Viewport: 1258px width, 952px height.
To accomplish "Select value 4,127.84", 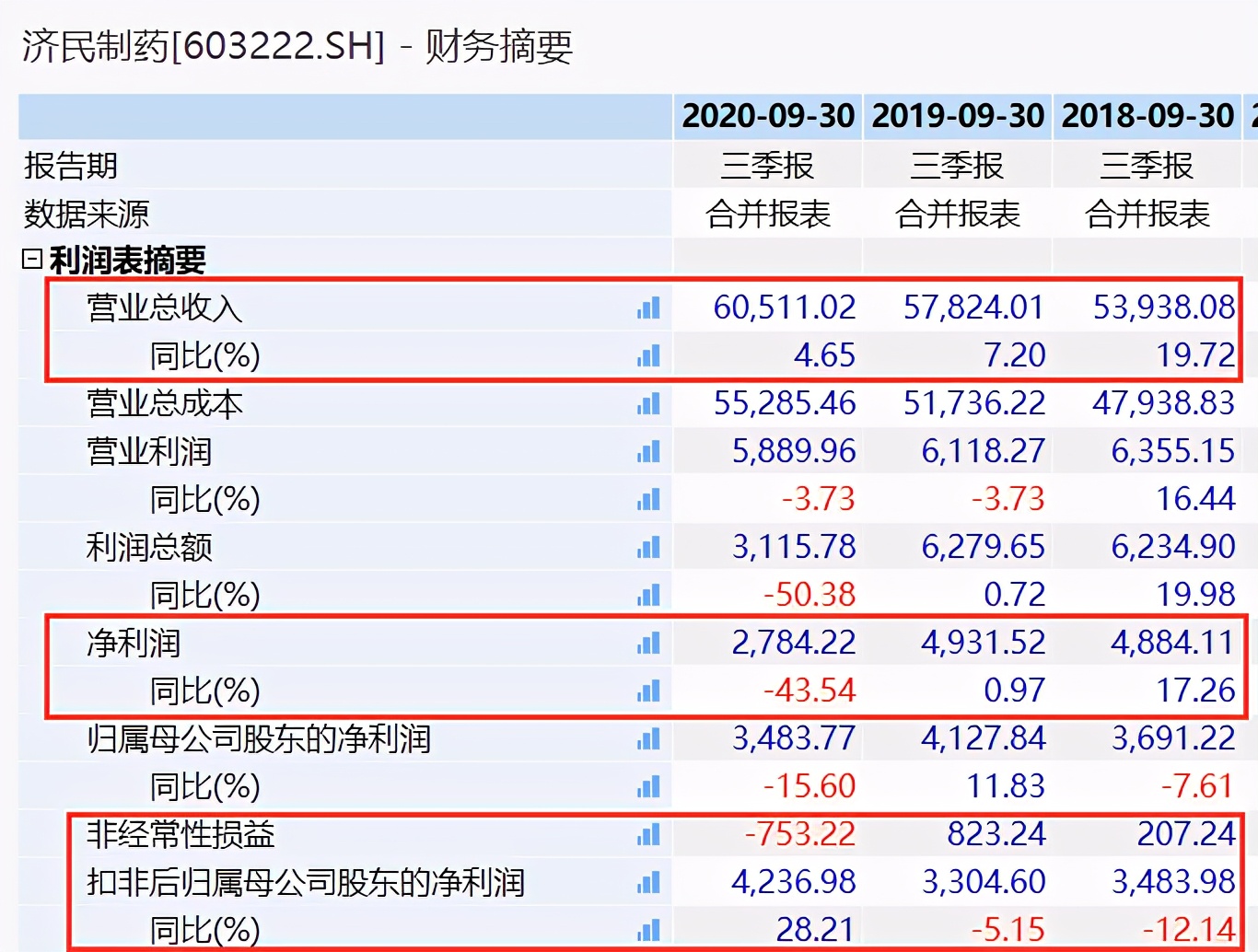I will [x=984, y=738].
